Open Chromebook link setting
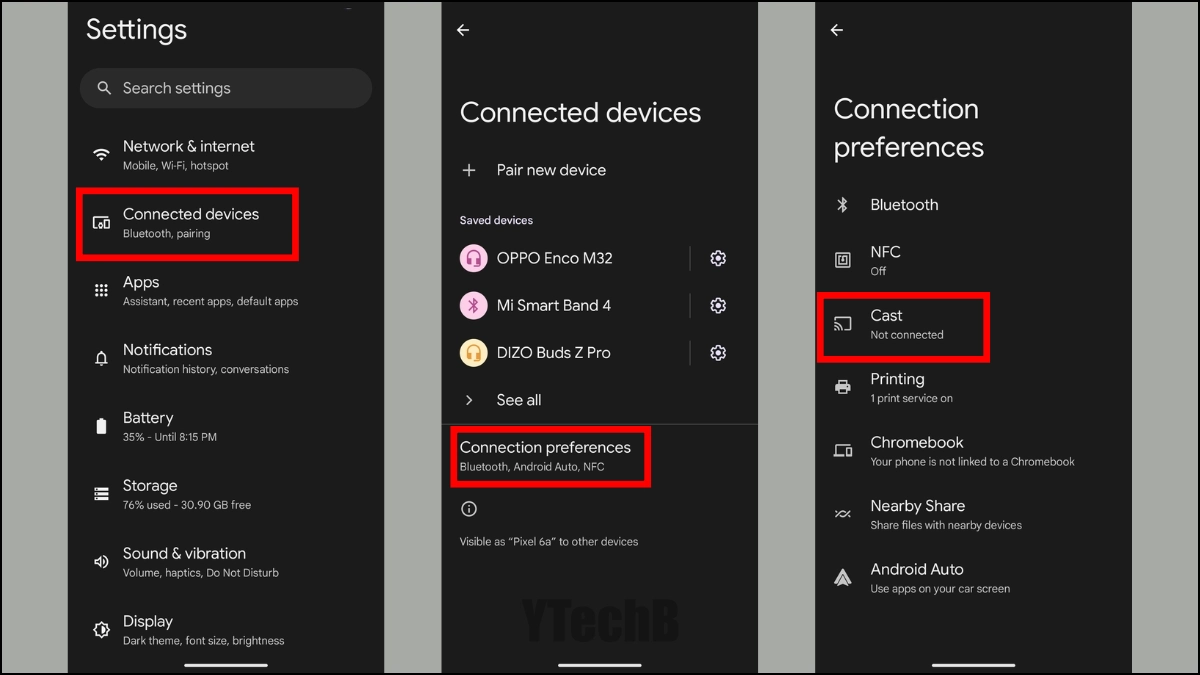1200x675 pixels. coord(973,451)
